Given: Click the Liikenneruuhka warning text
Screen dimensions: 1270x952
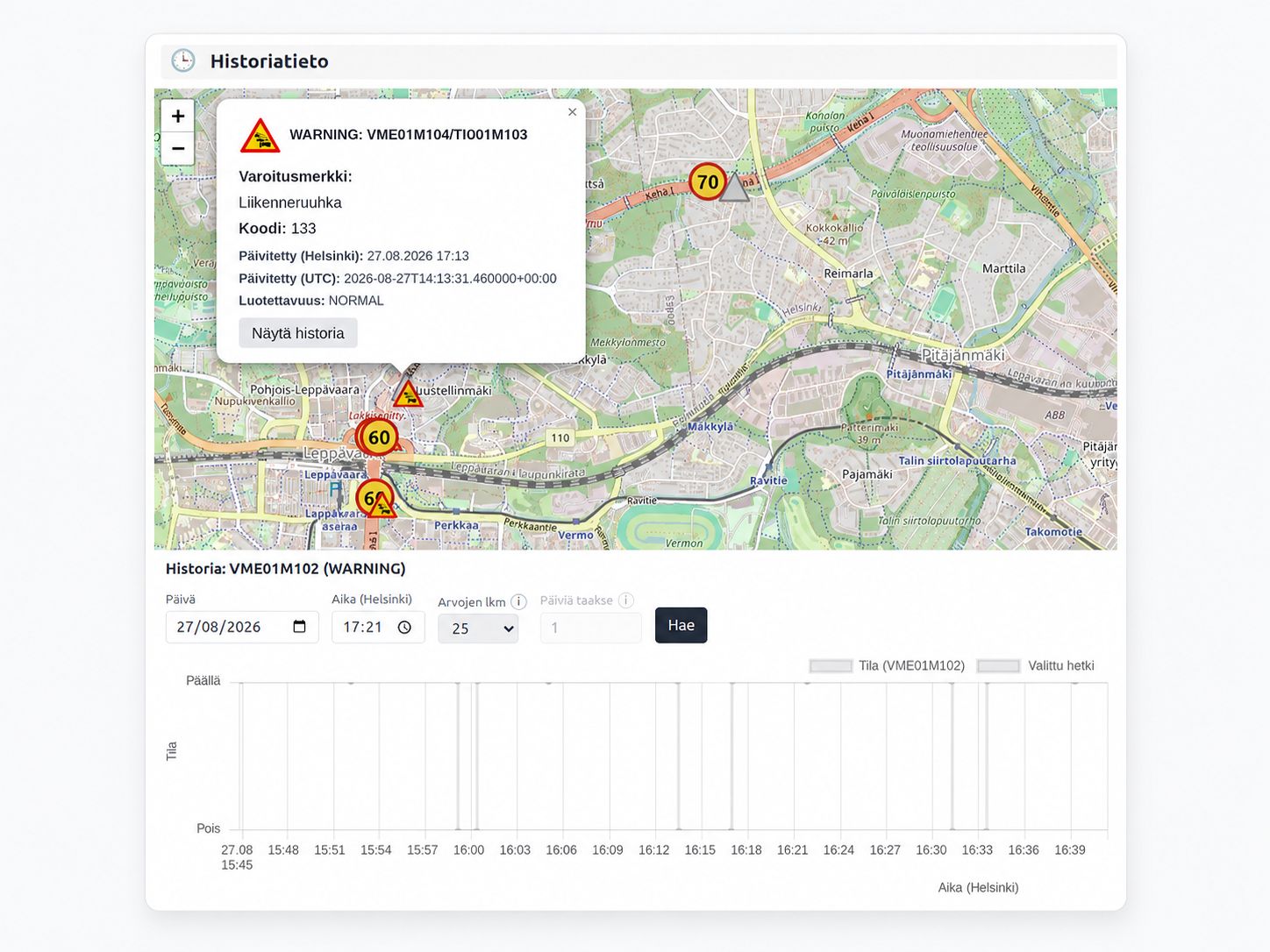Looking at the screenshot, I should pos(290,202).
